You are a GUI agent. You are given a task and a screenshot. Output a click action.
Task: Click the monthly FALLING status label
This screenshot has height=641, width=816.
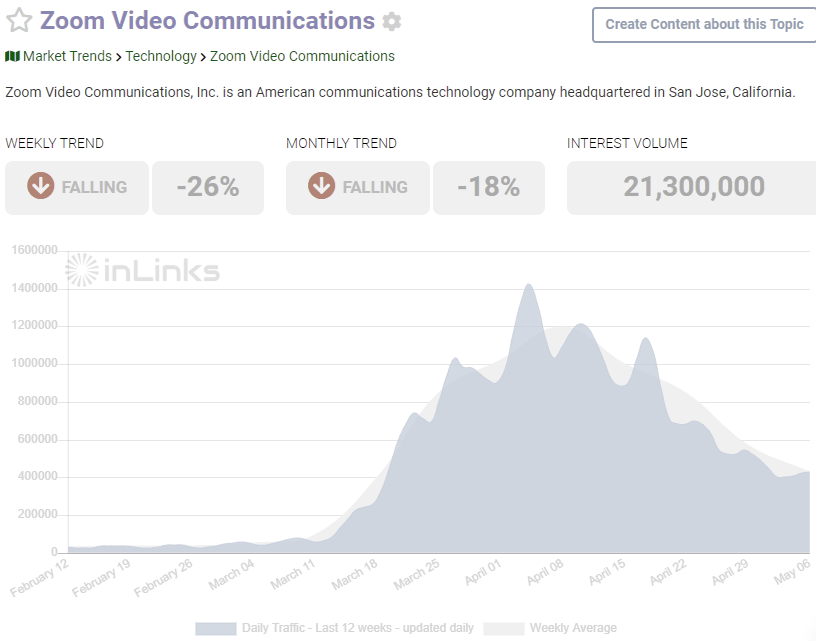375,187
